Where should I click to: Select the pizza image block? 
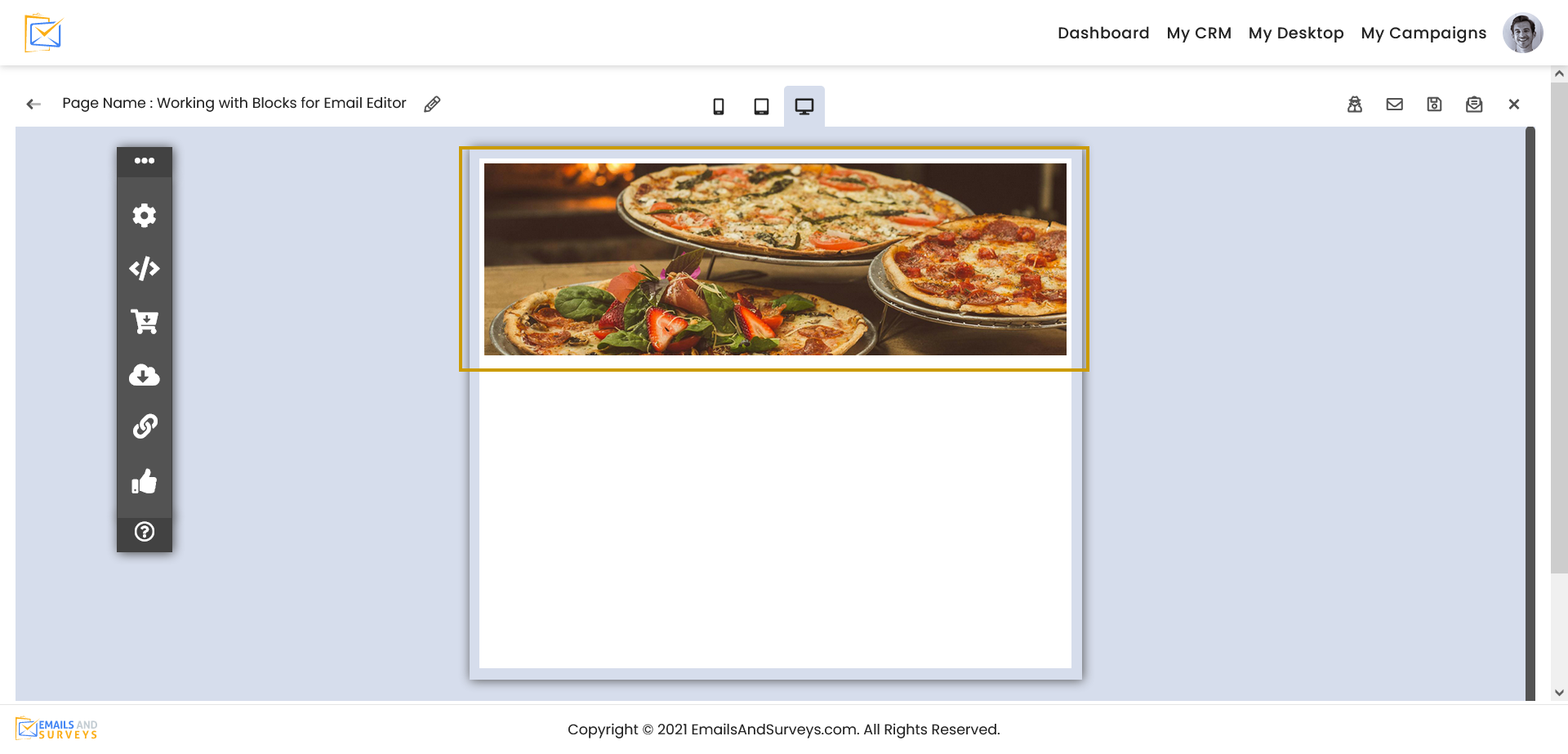click(775, 259)
